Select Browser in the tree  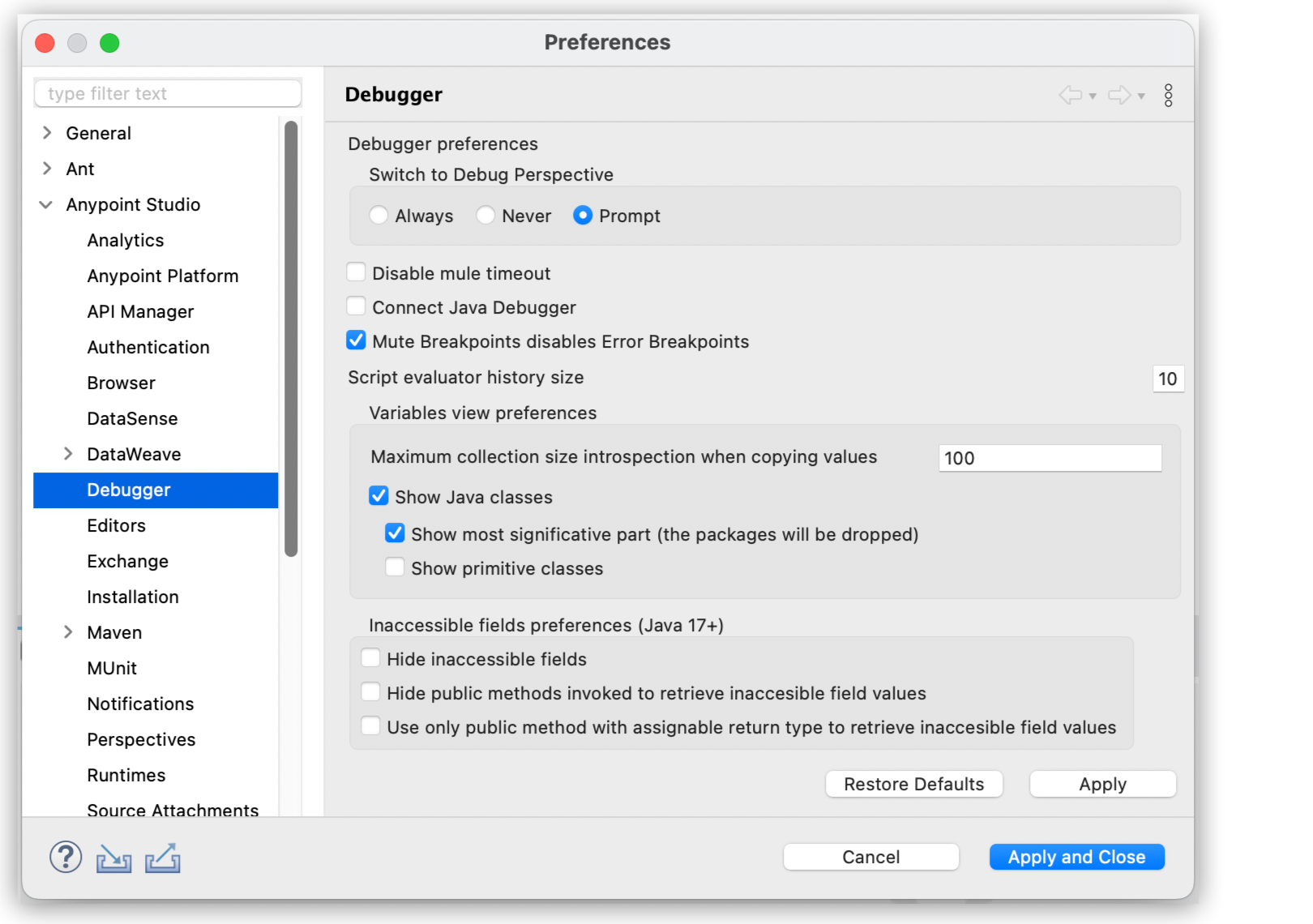(x=122, y=383)
